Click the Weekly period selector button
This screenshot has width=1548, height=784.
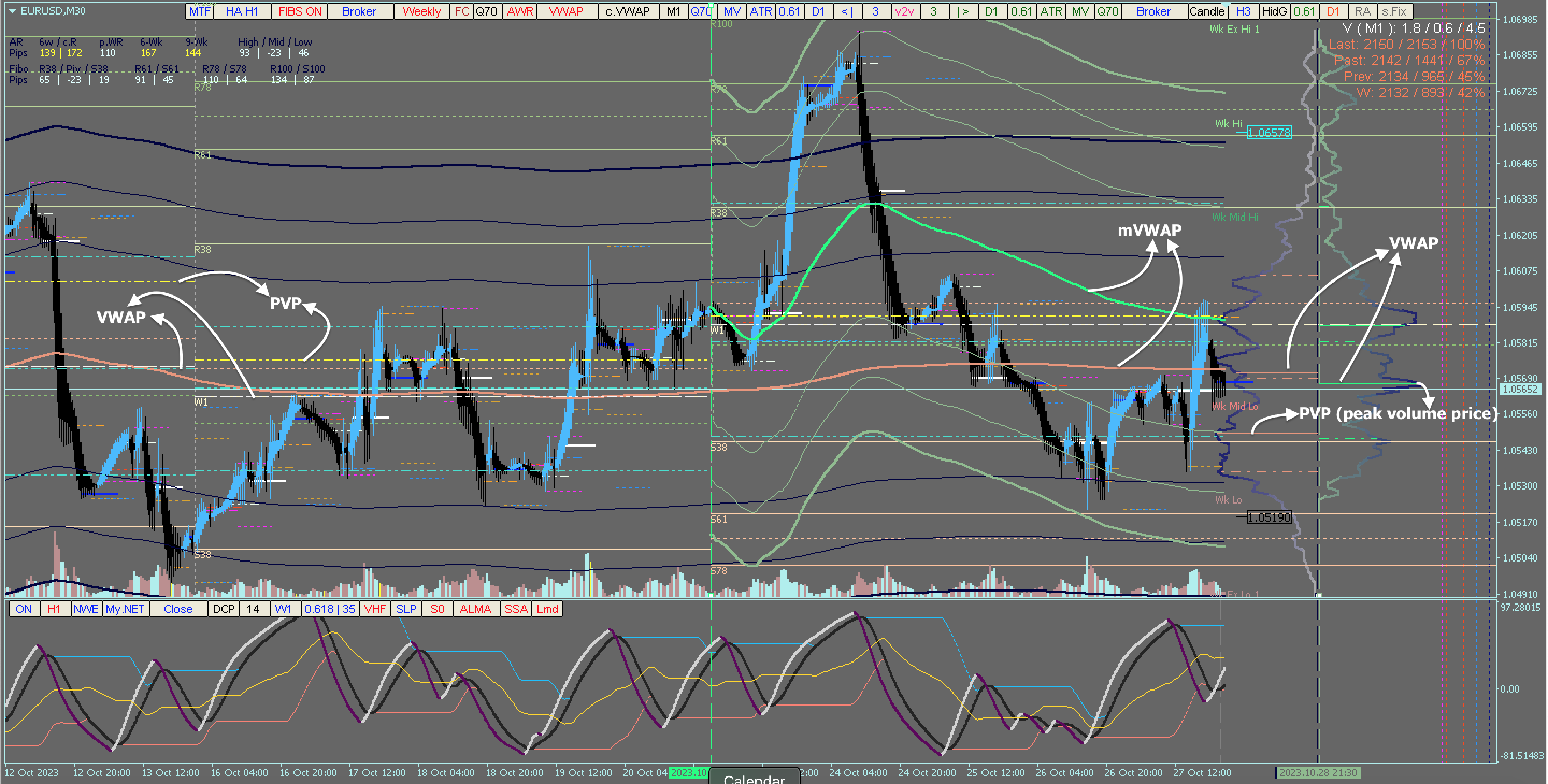(x=421, y=11)
